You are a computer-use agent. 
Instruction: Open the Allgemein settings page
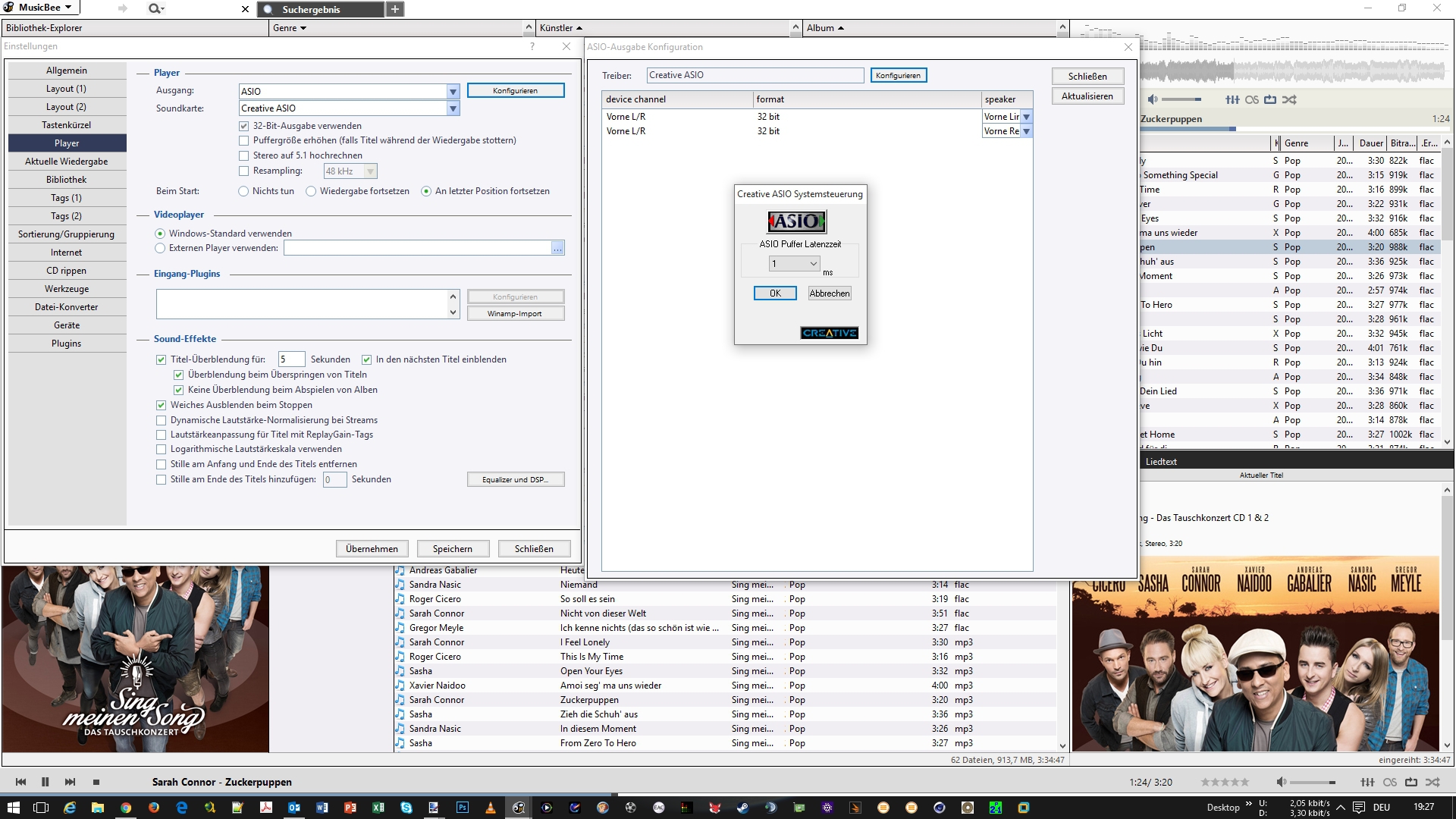click(x=67, y=71)
